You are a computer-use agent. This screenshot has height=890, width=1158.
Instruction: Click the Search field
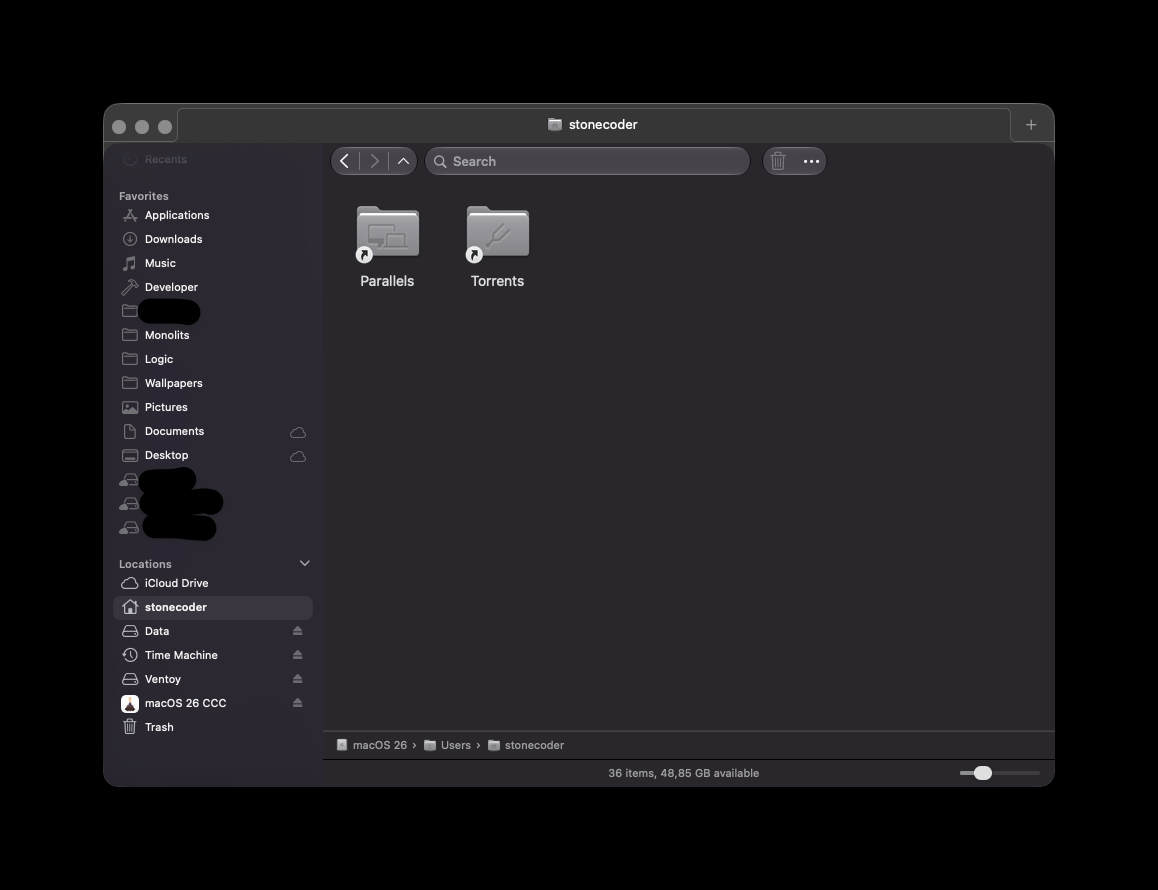tap(587, 161)
